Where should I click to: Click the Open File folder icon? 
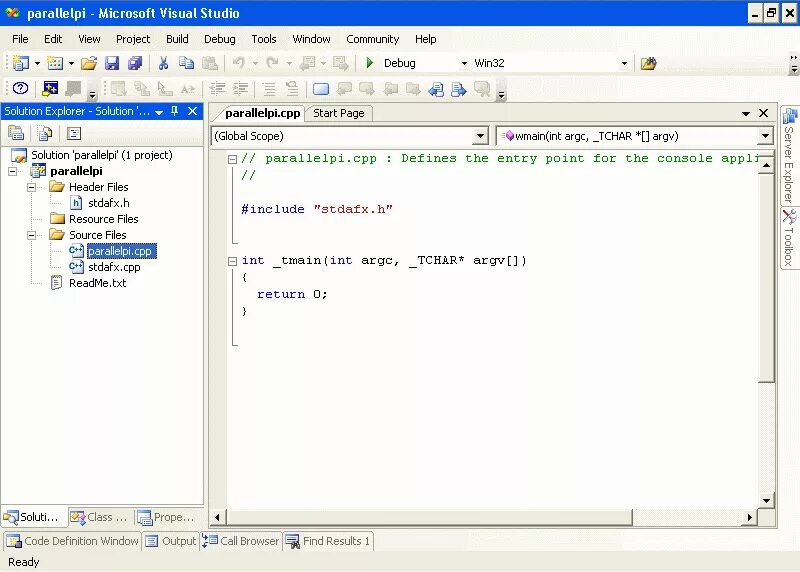88,63
